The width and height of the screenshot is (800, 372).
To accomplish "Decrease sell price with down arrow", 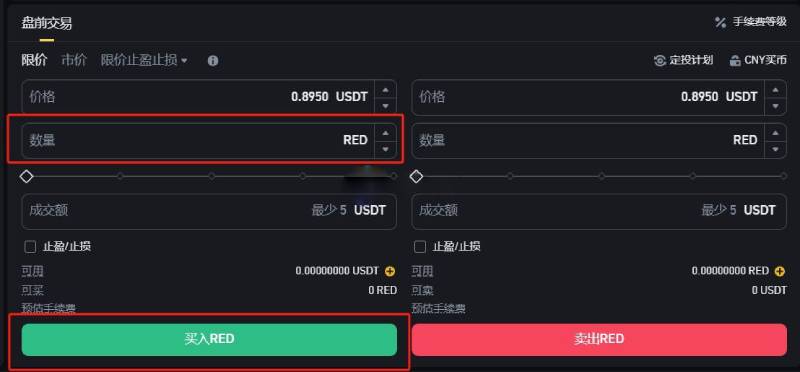I will 776,106.
